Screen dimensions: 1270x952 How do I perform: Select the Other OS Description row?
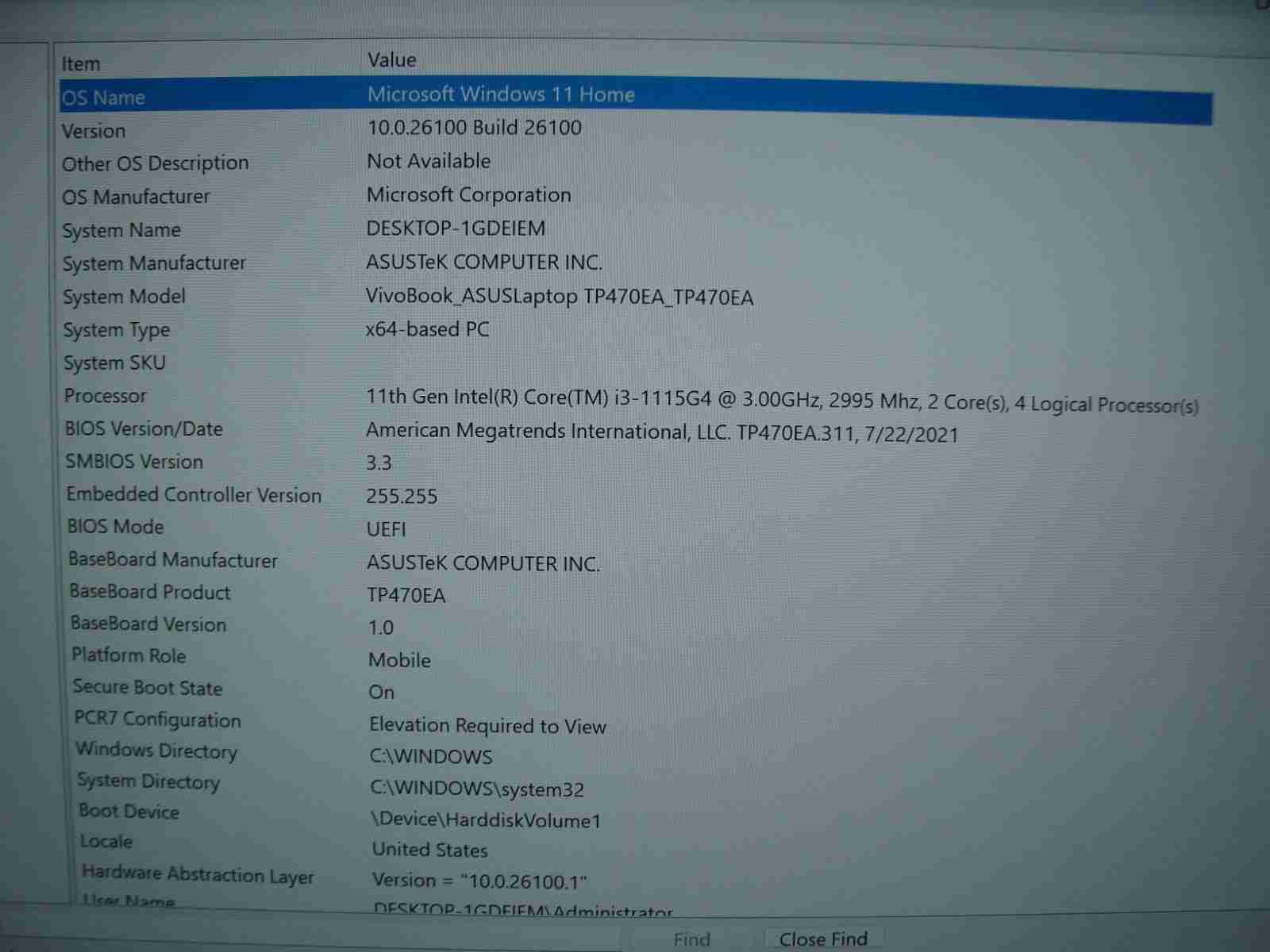(156, 163)
